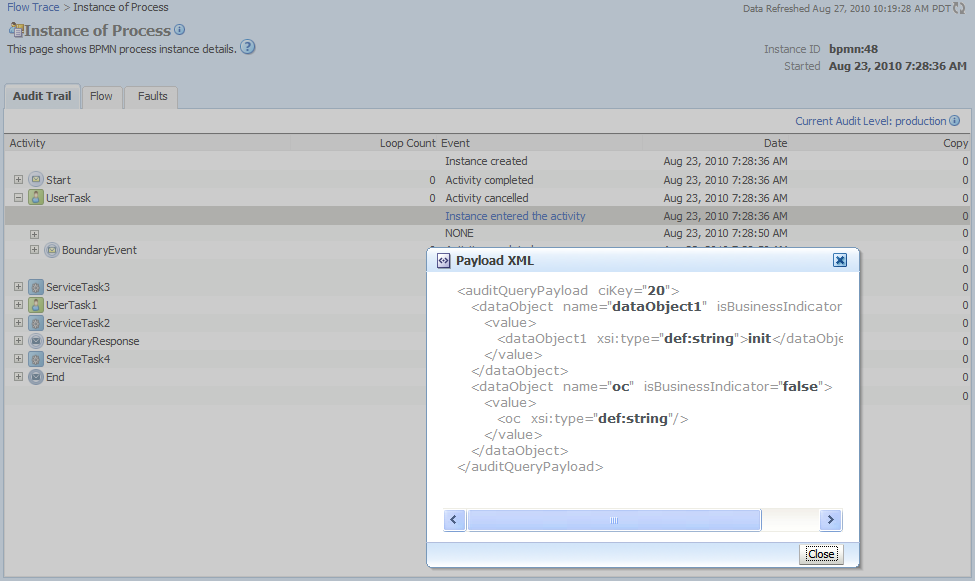This screenshot has height=581, width=975.
Task: Click the End event icon
Action: pyautogui.click(x=35, y=377)
